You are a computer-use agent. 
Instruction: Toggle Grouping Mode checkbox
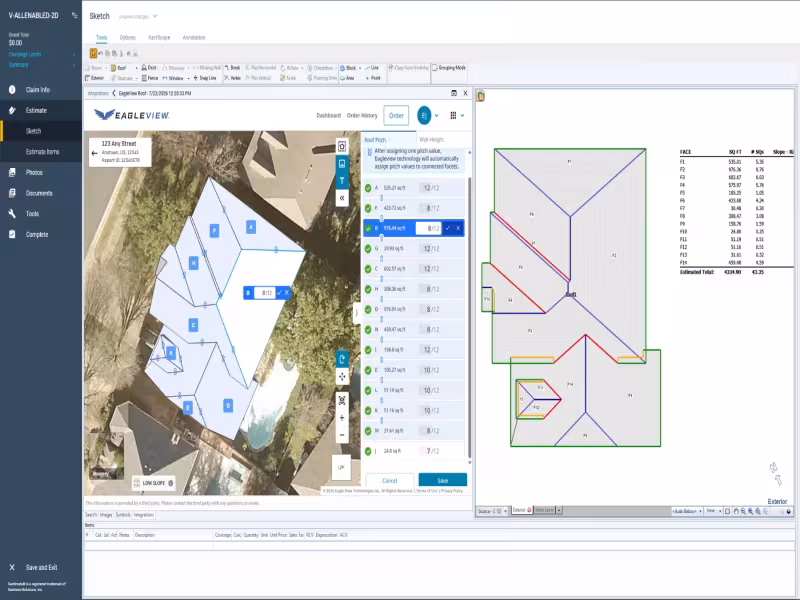click(x=435, y=67)
